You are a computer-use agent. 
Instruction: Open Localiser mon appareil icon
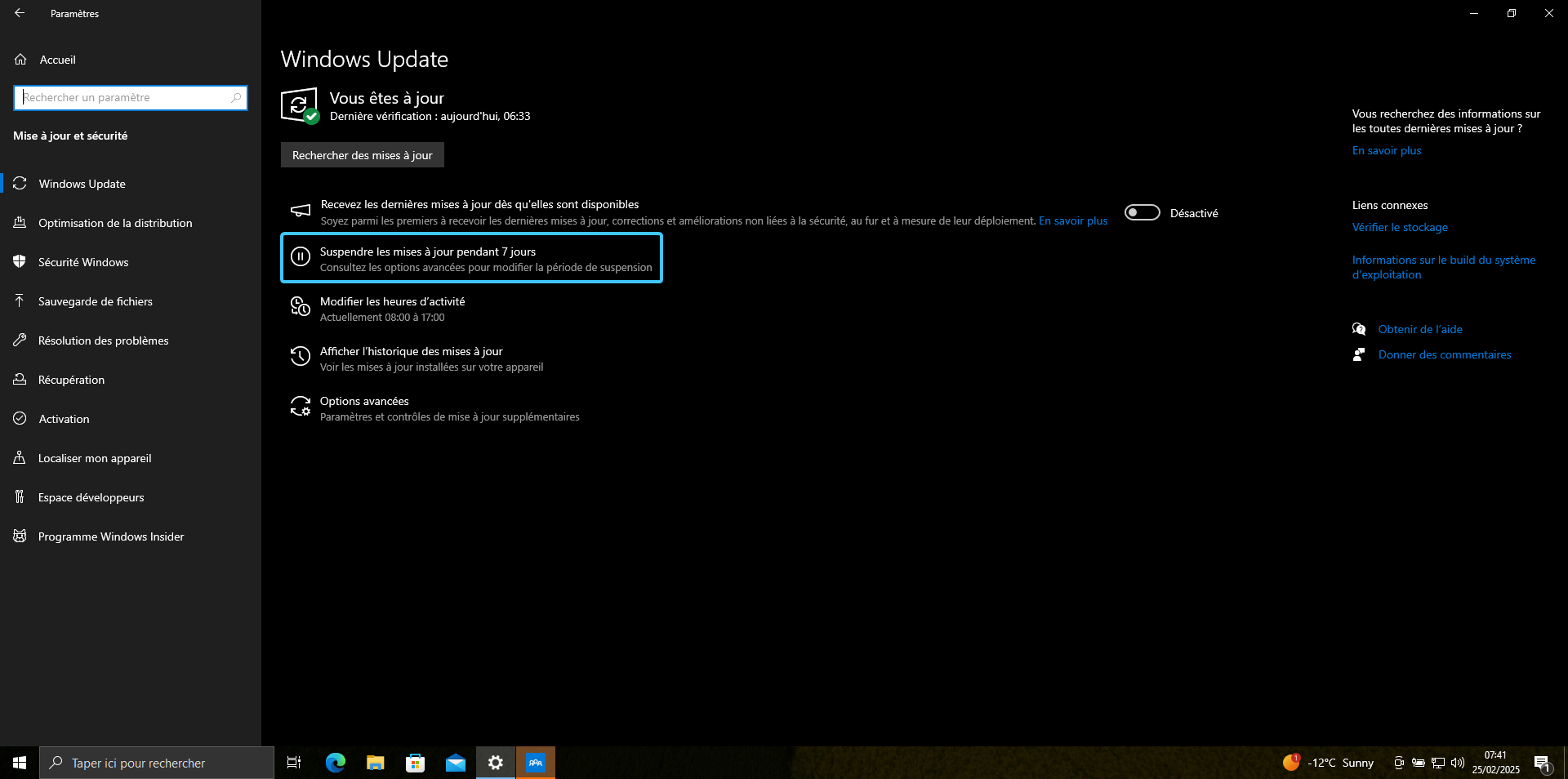pyautogui.click(x=20, y=458)
